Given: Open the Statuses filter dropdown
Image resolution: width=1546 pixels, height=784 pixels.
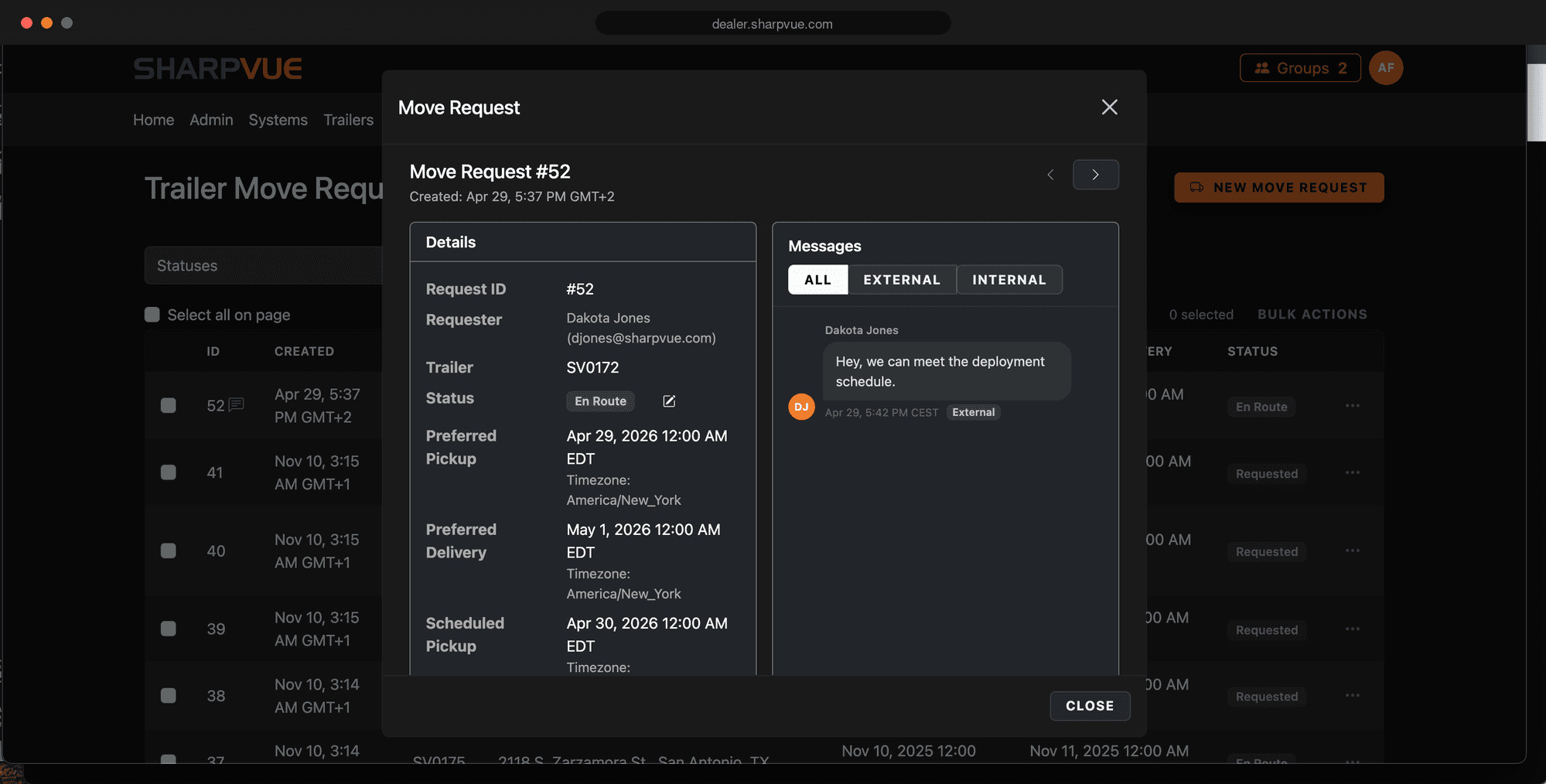Looking at the screenshot, I should point(263,265).
